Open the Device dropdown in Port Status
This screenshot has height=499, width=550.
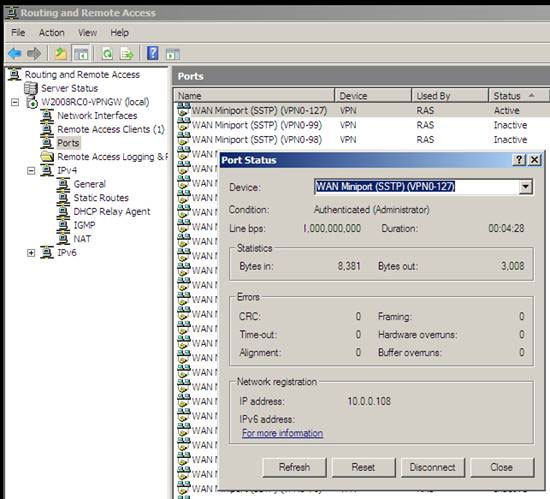tap(525, 187)
